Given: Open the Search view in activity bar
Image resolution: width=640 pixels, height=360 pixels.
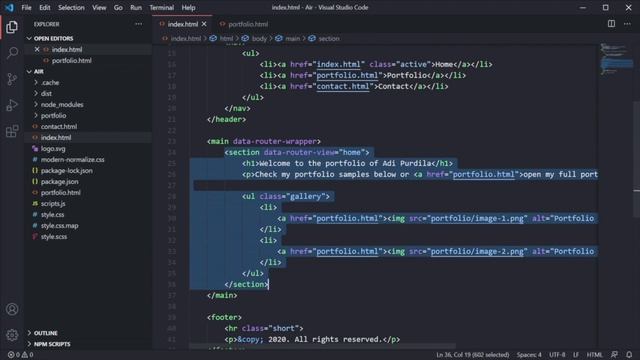Looking at the screenshot, I should (x=12, y=53).
